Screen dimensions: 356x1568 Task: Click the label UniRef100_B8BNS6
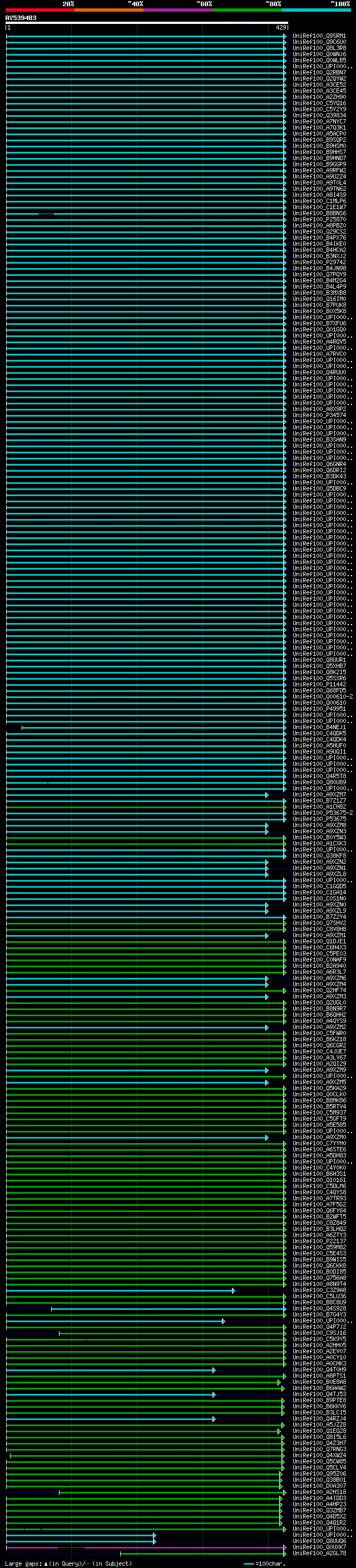319,213
